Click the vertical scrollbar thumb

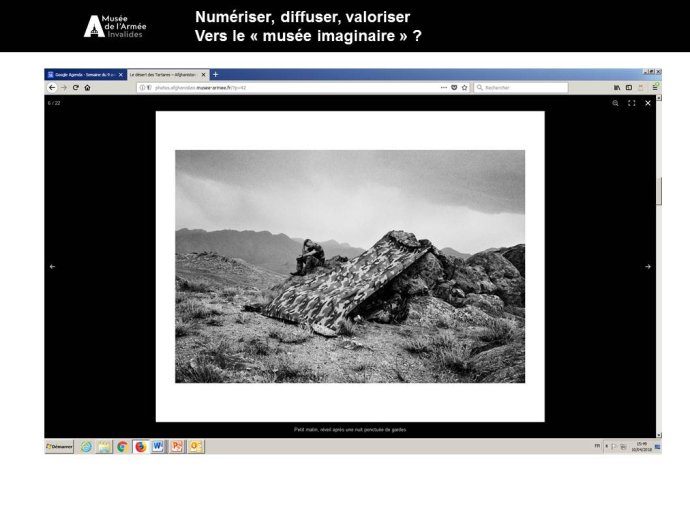click(x=659, y=191)
